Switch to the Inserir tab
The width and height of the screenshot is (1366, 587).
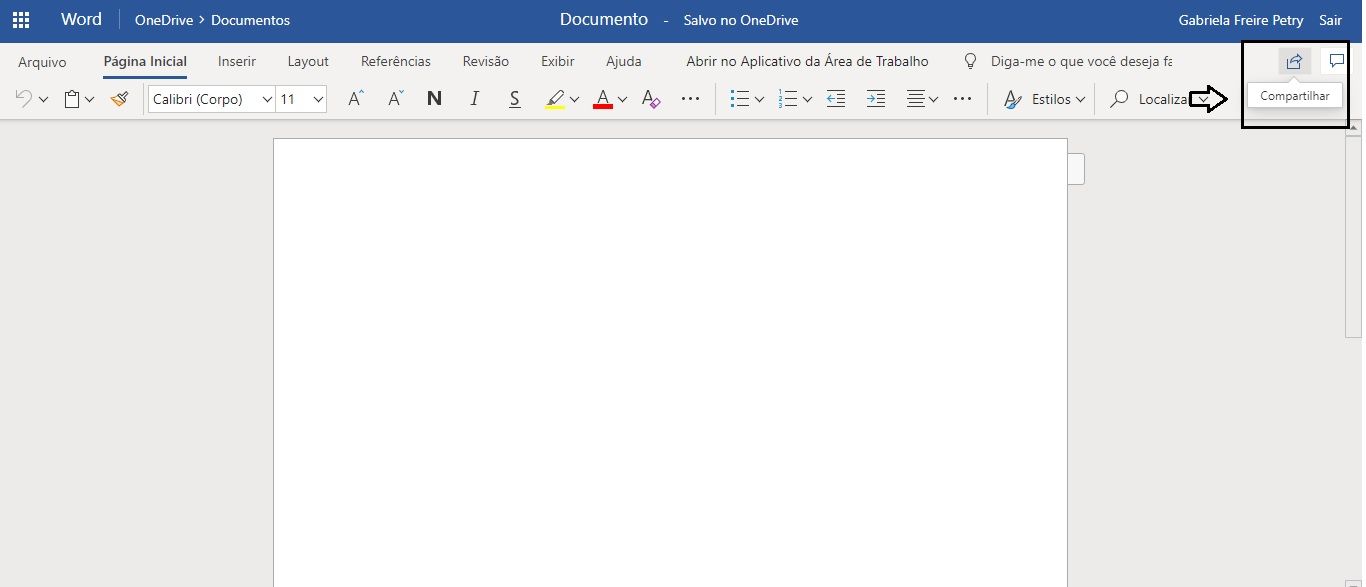(237, 62)
